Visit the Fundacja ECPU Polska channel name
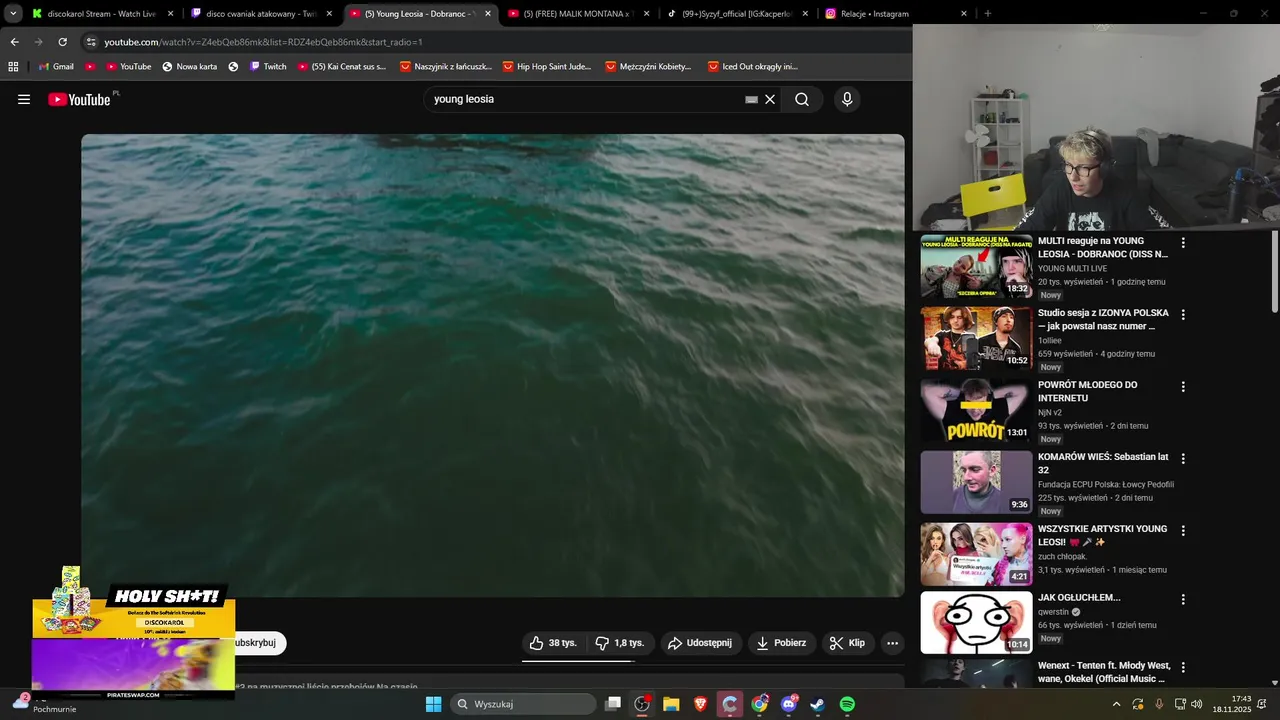The height and width of the screenshot is (720, 1280). 1106,484
